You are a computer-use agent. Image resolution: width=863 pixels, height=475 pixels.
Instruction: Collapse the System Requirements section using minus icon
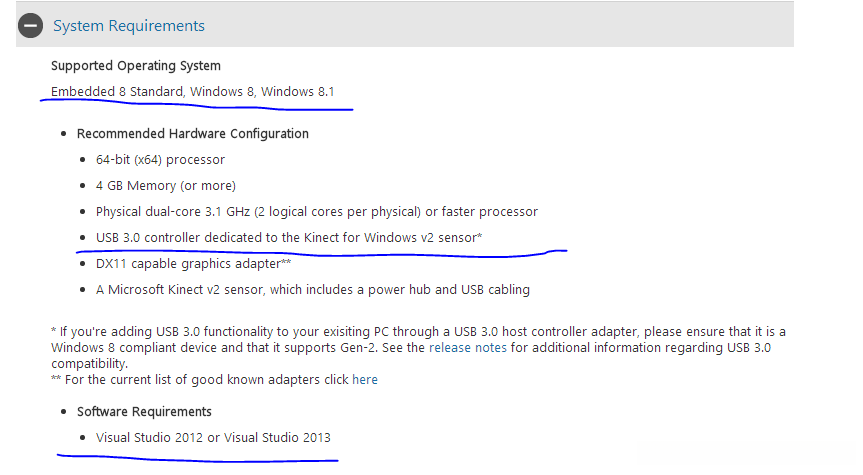pos(31,26)
